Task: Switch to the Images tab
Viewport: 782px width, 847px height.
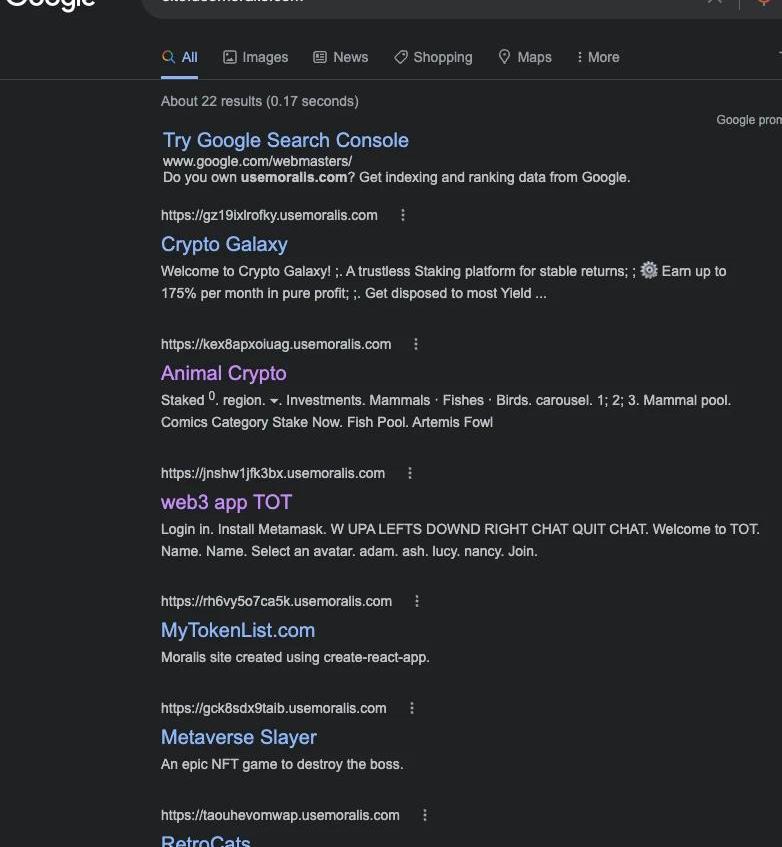Action: point(255,57)
